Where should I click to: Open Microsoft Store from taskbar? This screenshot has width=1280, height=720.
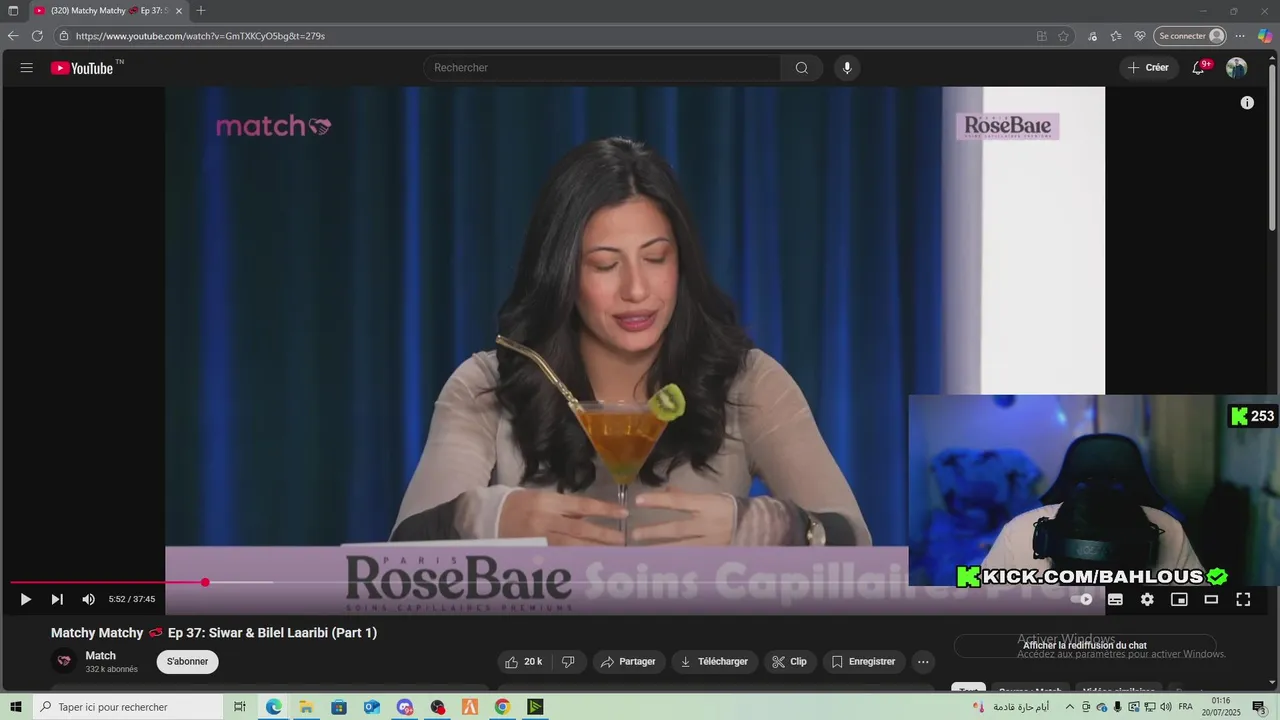pyautogui.click(x=339, y=707)
